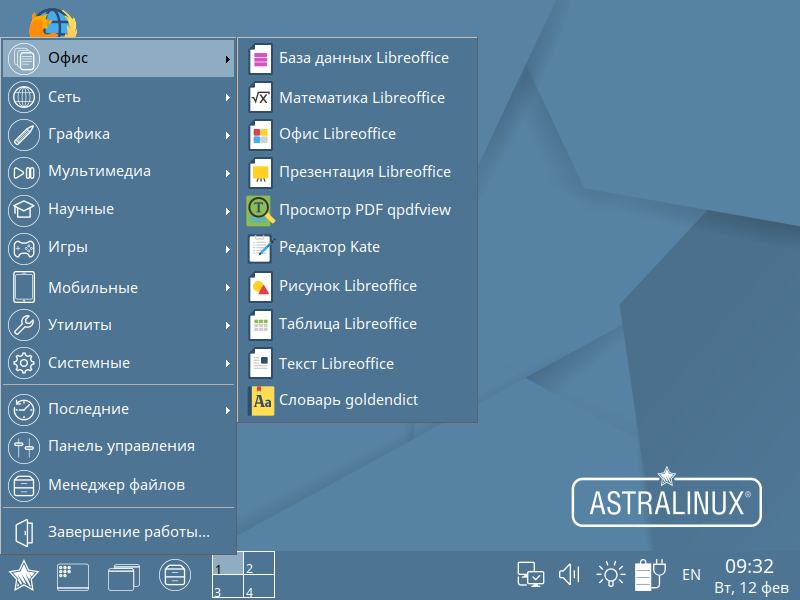Click the Утилиты wrench icon

click(x=23, y=325)
